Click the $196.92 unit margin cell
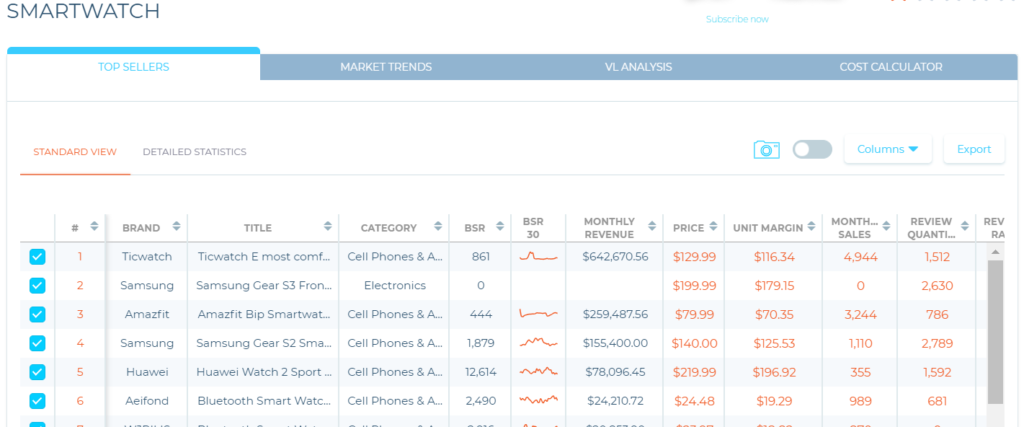1024x427 pixels. (x=774, y=372)
